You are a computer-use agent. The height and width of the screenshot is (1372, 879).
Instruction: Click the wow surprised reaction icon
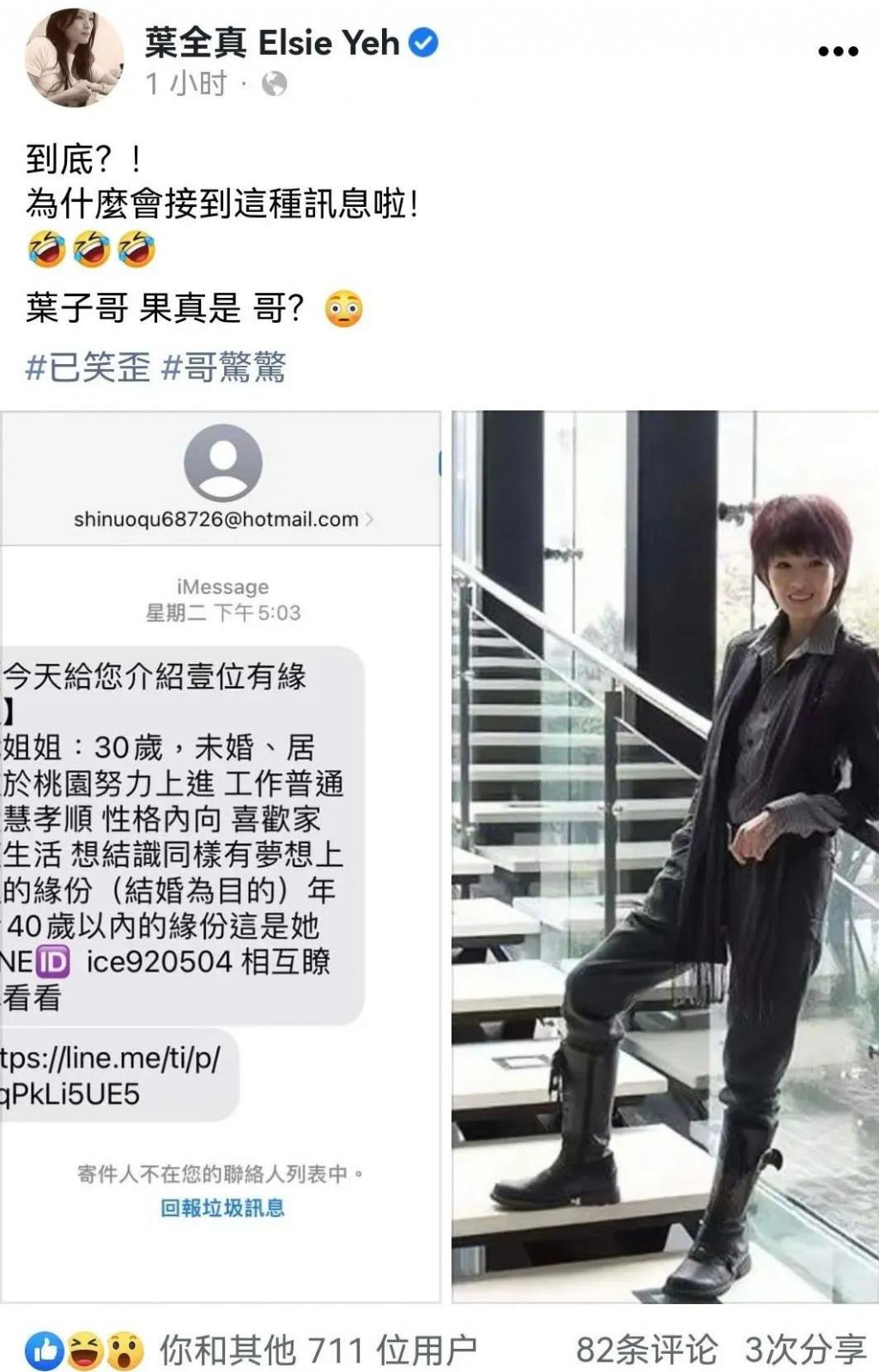click(x=124, y=1351)
